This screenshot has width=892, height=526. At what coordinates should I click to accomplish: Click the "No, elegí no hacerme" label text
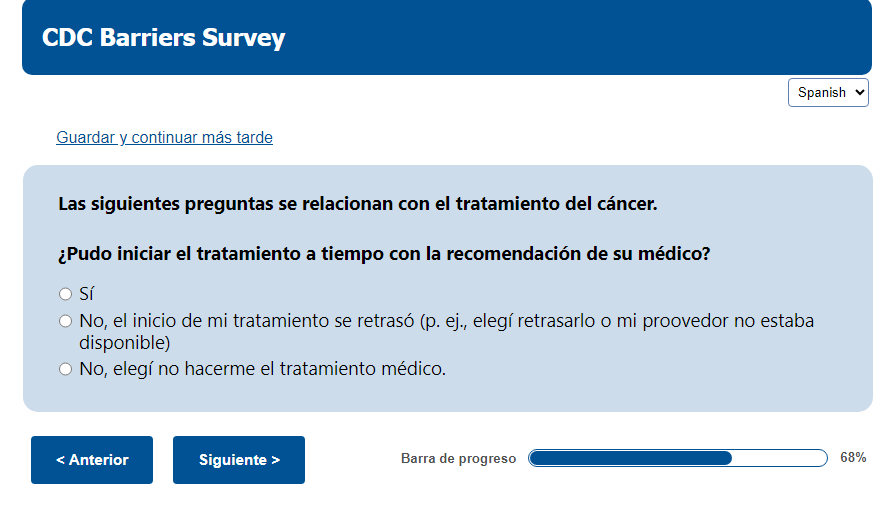click(x=262, y=369)
